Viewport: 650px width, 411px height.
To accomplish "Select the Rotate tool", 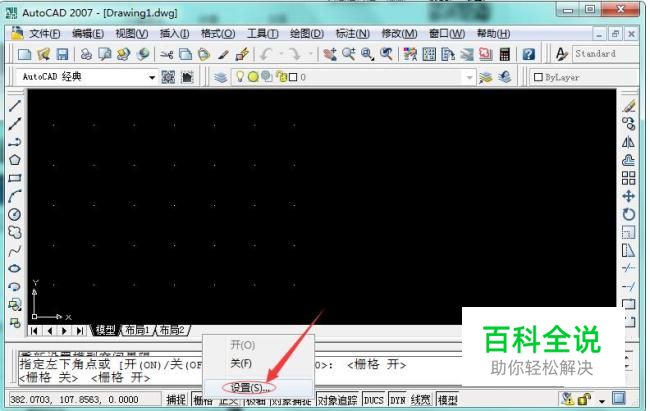I will [x=628, y=214].
